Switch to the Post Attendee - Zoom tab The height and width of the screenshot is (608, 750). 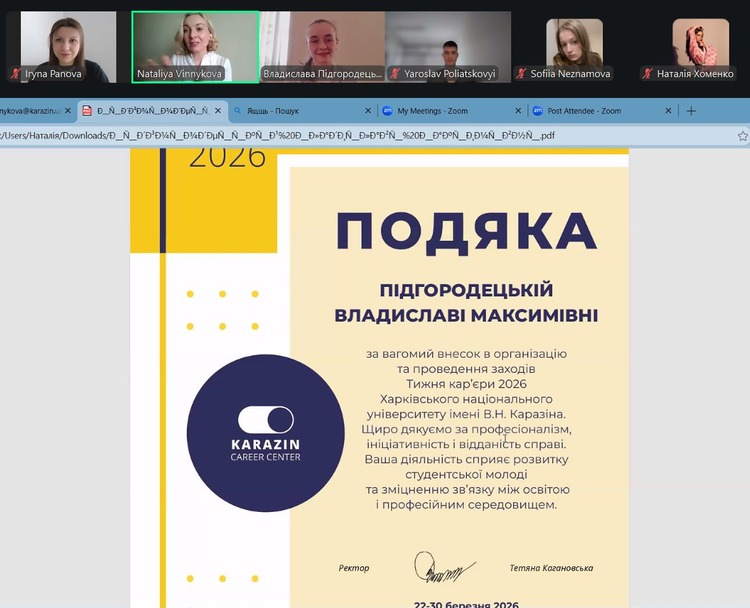pyautogui.click(x=590, y=111)
